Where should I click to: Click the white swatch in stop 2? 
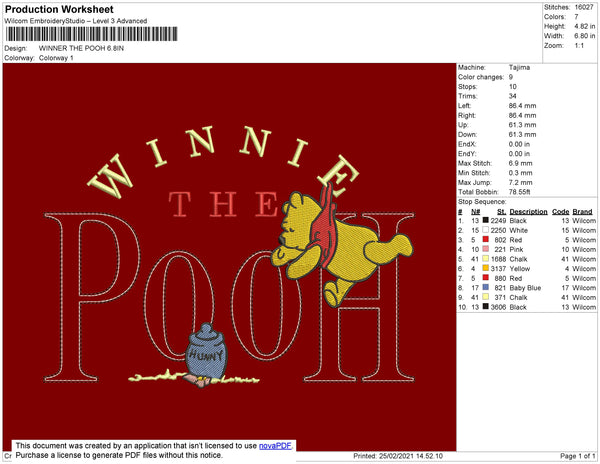(x=486, y=230)
